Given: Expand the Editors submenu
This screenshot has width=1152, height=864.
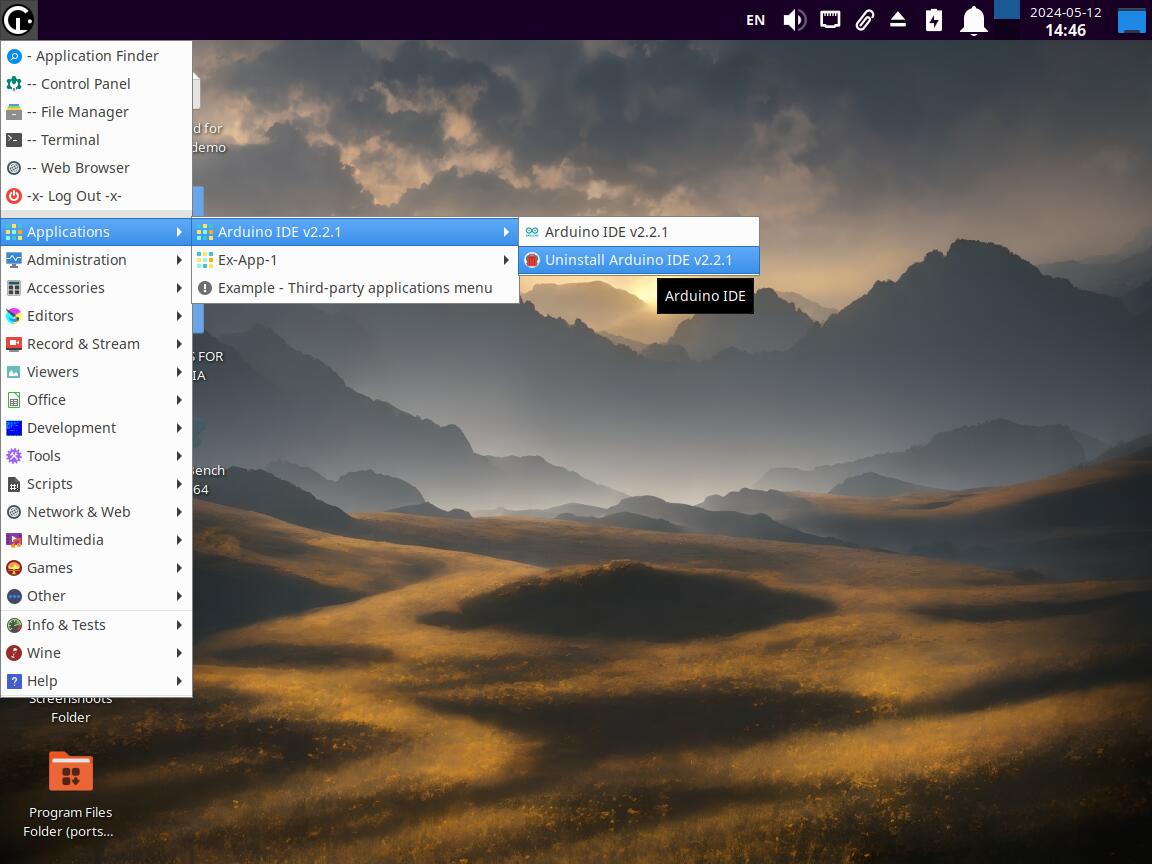Looking at the screenshot, I should pyautogui.click(x=96, y=316).
